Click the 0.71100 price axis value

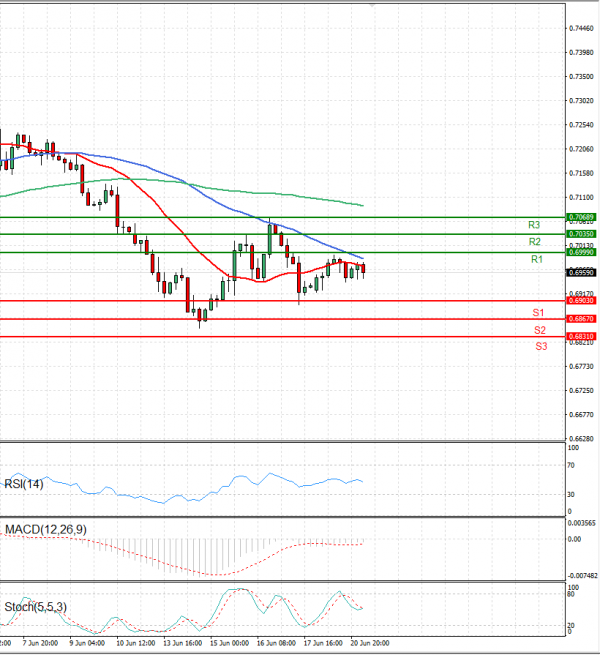point(581,198)
